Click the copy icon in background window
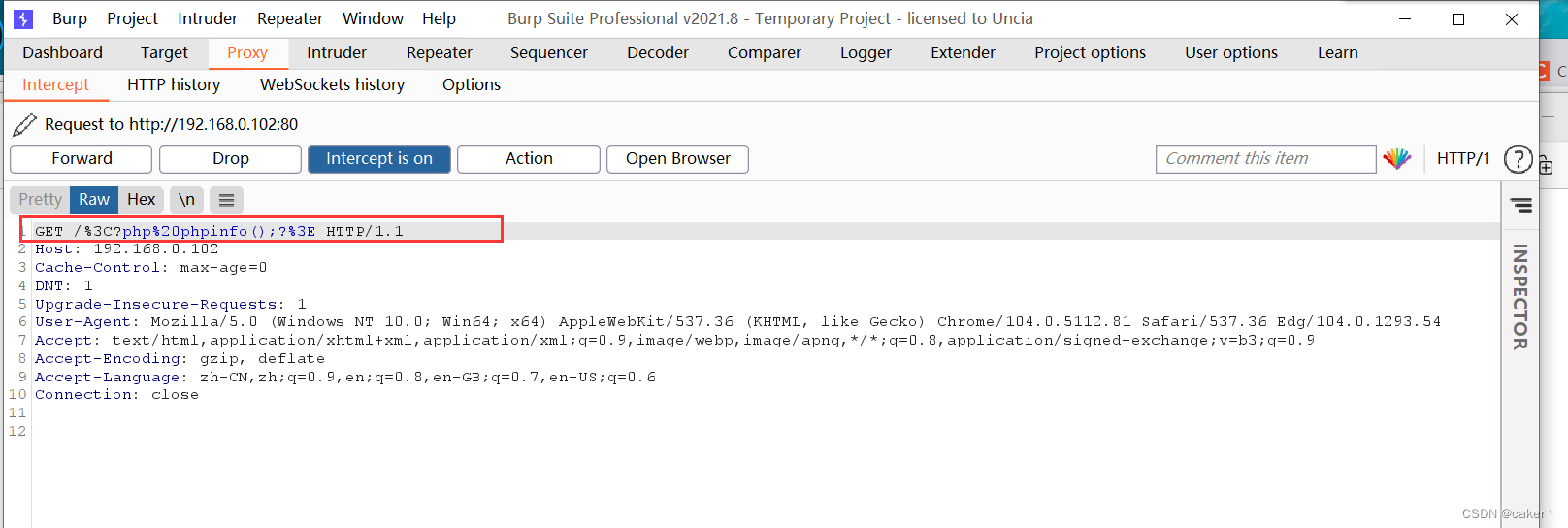 coord(1546,167)
